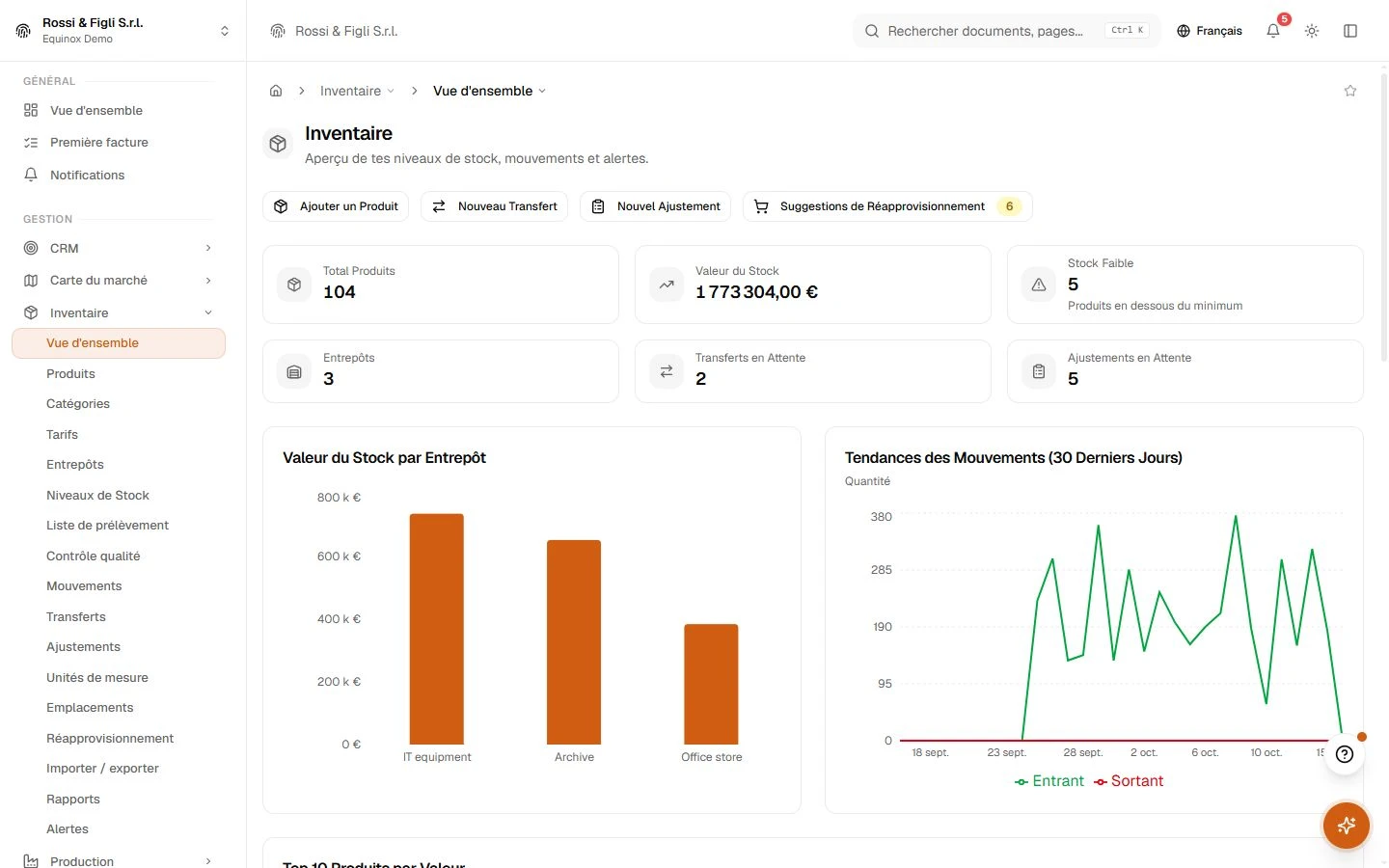The width and height of the screenshot is (1389, 868).
Task: Click Nouvel Ajustement button
Action: (655, 206)
